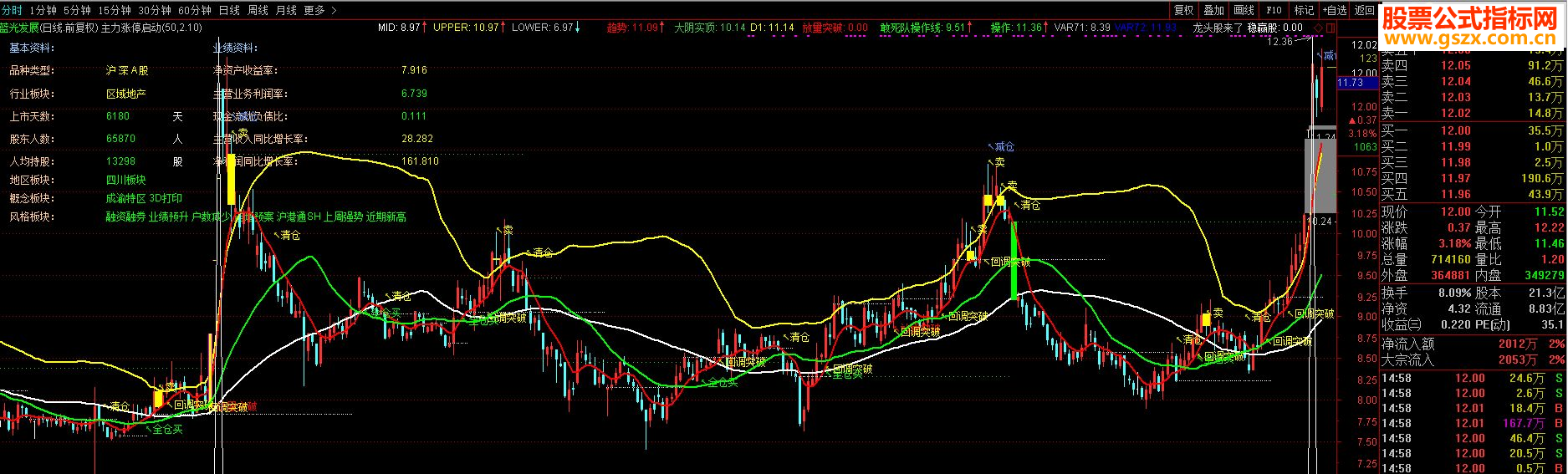Click the 167.7万 trade tick row

pyautogui.click(x=1472, y=423)
